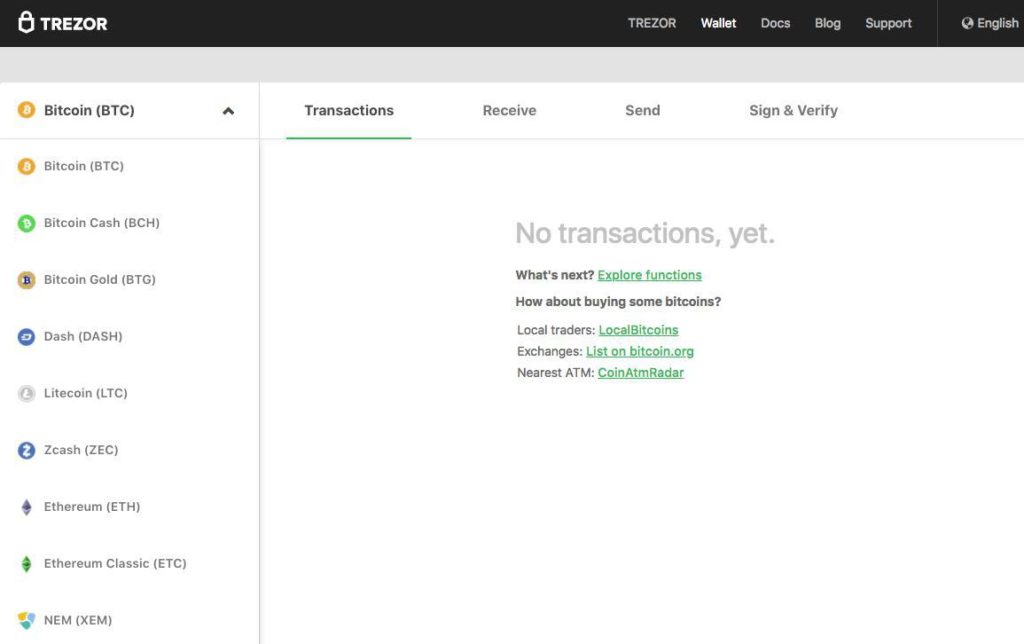Click the Ethereum Classic (ETC) icon
Viewport: 1024px width, 644px height.
(x=25, y=563)
